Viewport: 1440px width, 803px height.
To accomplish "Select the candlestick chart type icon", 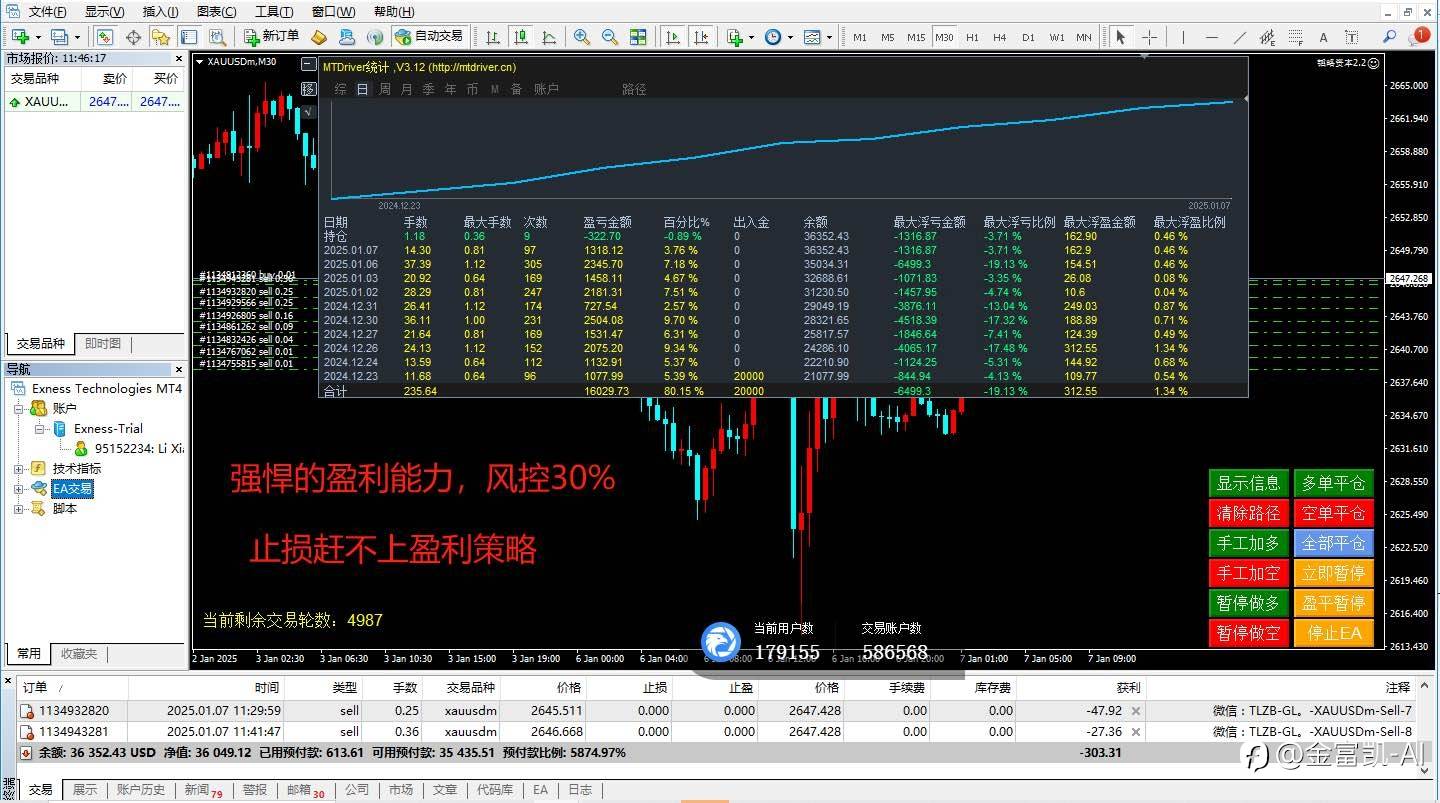I will coord(521,37).
